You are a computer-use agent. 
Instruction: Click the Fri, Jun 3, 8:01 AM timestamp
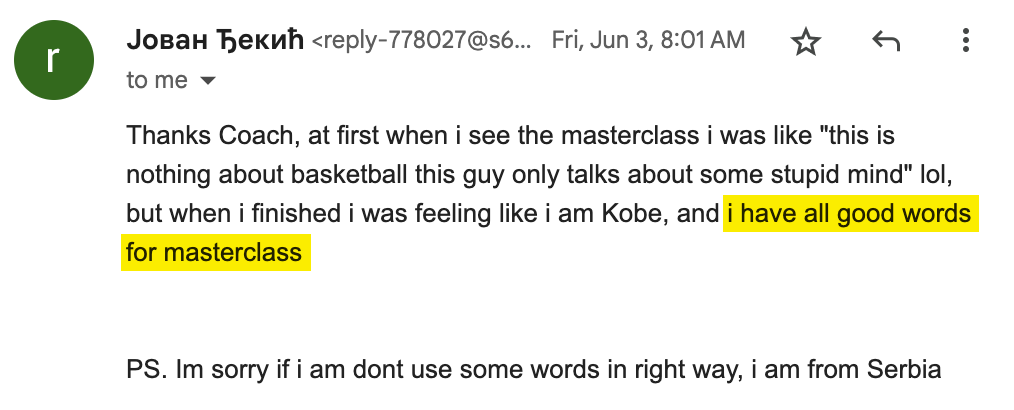point(647,41)
